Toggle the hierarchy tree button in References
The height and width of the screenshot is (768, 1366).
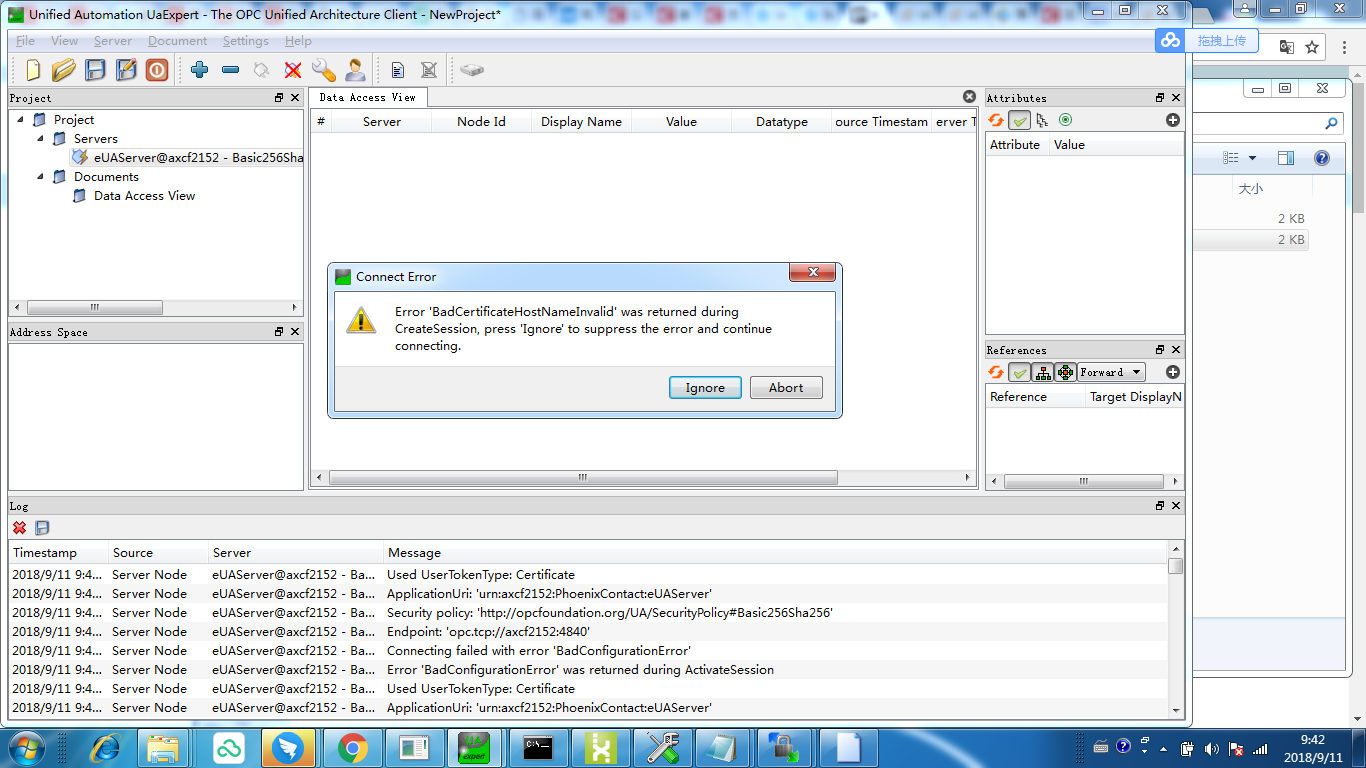pyautogui.click(x=1043, y=372)
